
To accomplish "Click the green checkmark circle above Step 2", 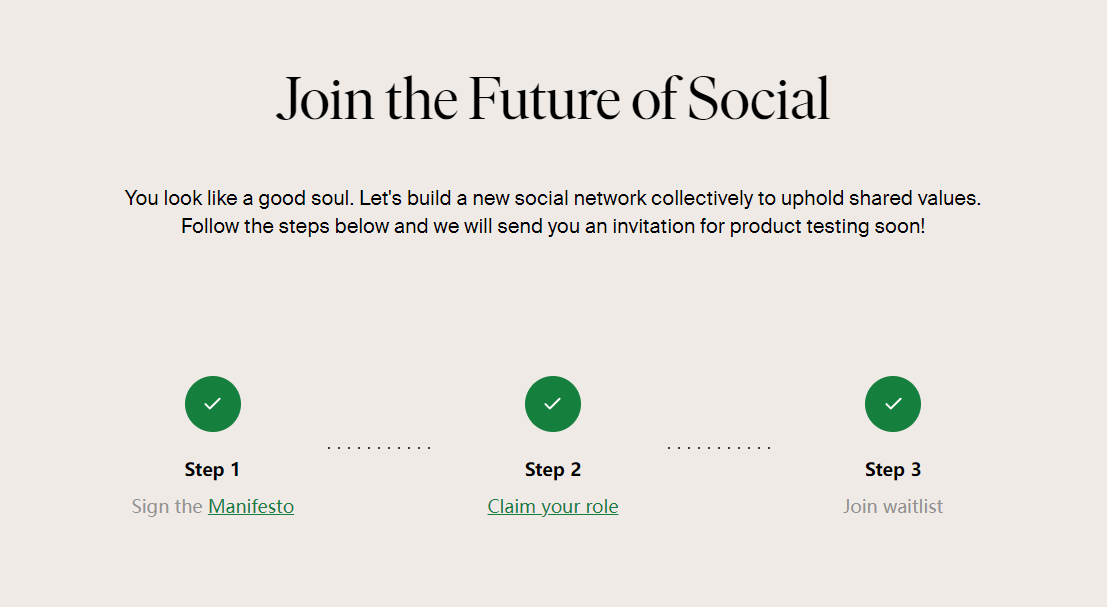I will click(553, 404).
